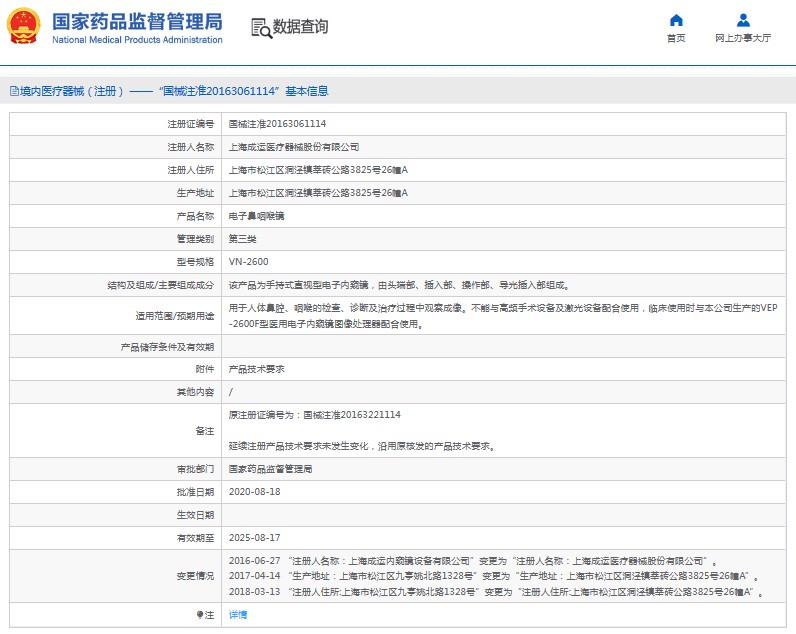Image resolution: width=796 pixels, height=634 pixels.
Task: Click the model value VN-2600
Action: click(248, 262)
